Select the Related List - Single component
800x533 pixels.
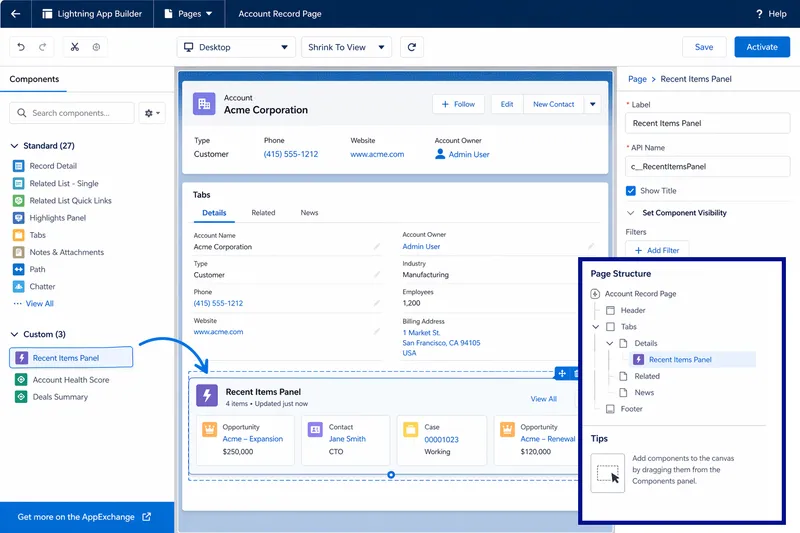[x=56, y=183]
